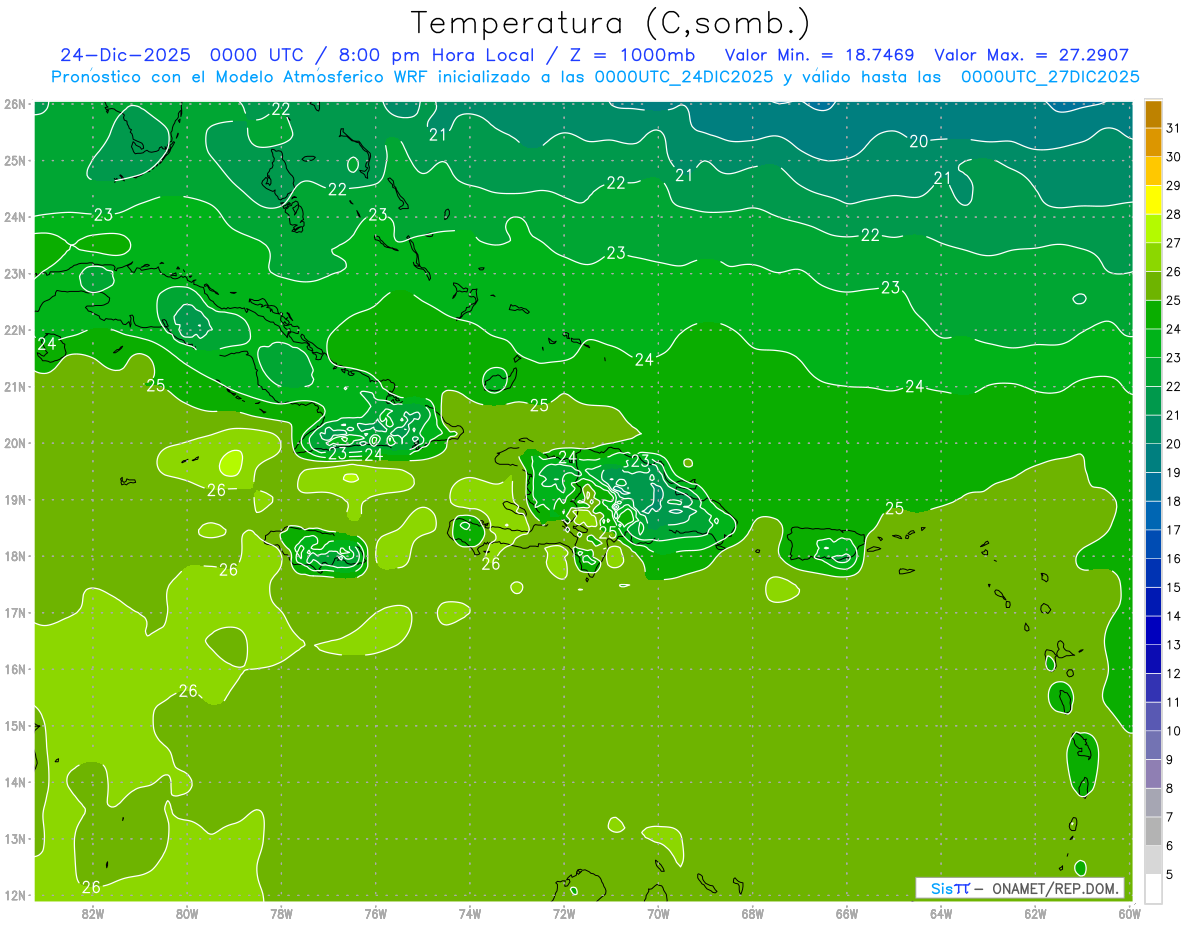The width and height of the screenshot is (1200, 927).
Task: Click the color scale value label "31"
Action: [x=1174, y=128]
